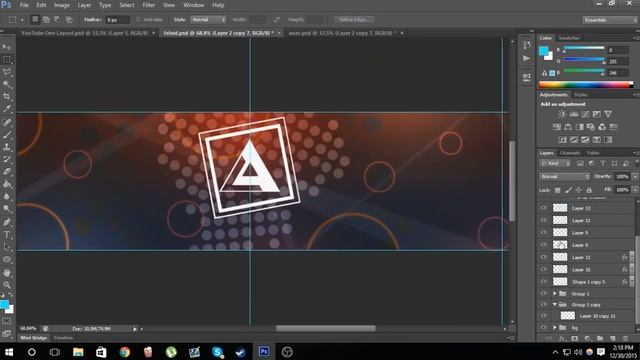
Task: Delete layer with trash icon
Action: (x=625, y=338)
